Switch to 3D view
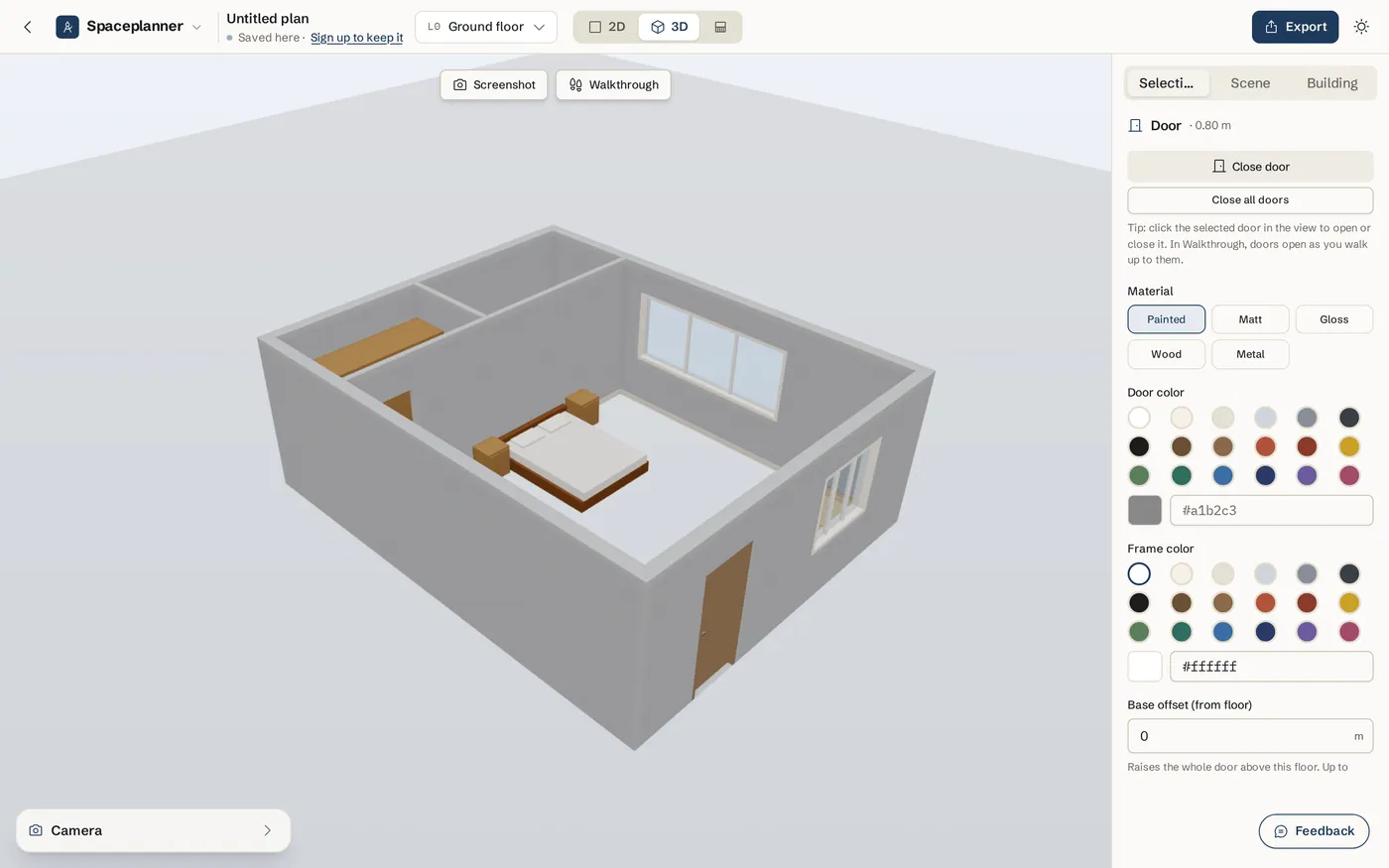Image resolution: width=1389 pixels, height=868 pixels. (x=670, y=27)
